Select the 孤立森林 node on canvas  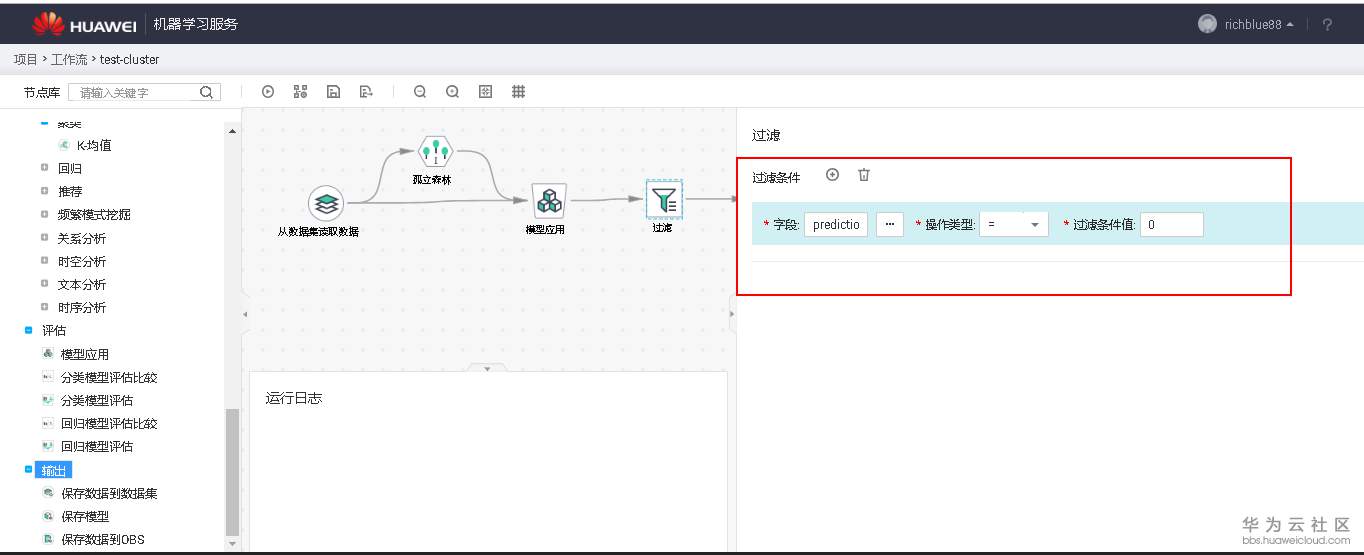[x=435, y=152]
